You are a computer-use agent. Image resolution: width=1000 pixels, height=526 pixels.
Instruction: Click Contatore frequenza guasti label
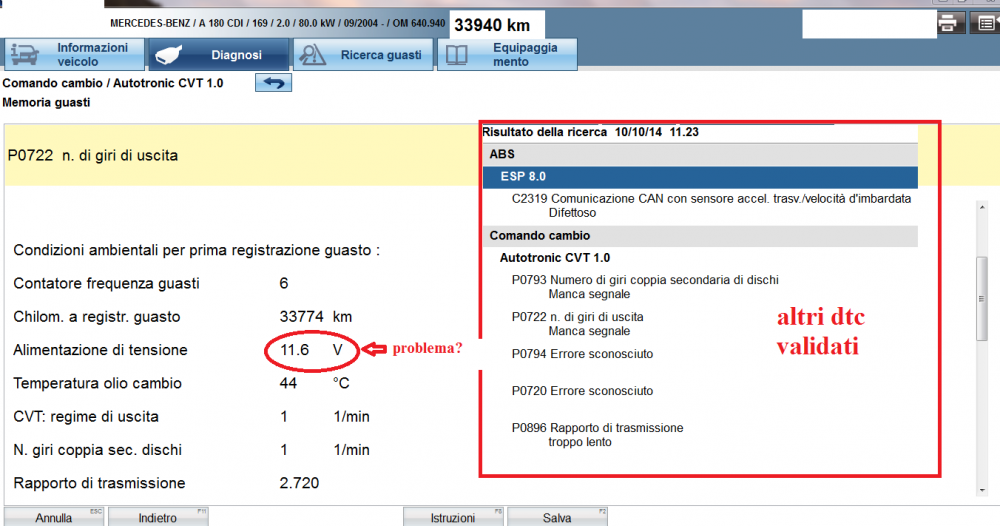coord(106,283)
